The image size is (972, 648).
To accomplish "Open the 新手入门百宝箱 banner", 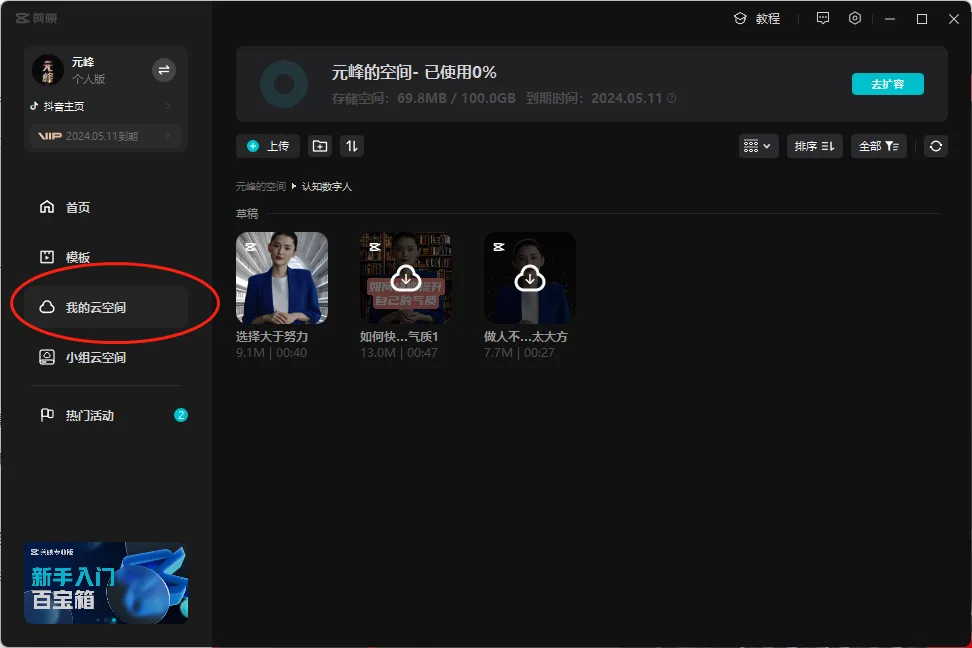I will (x=106, y=583).
